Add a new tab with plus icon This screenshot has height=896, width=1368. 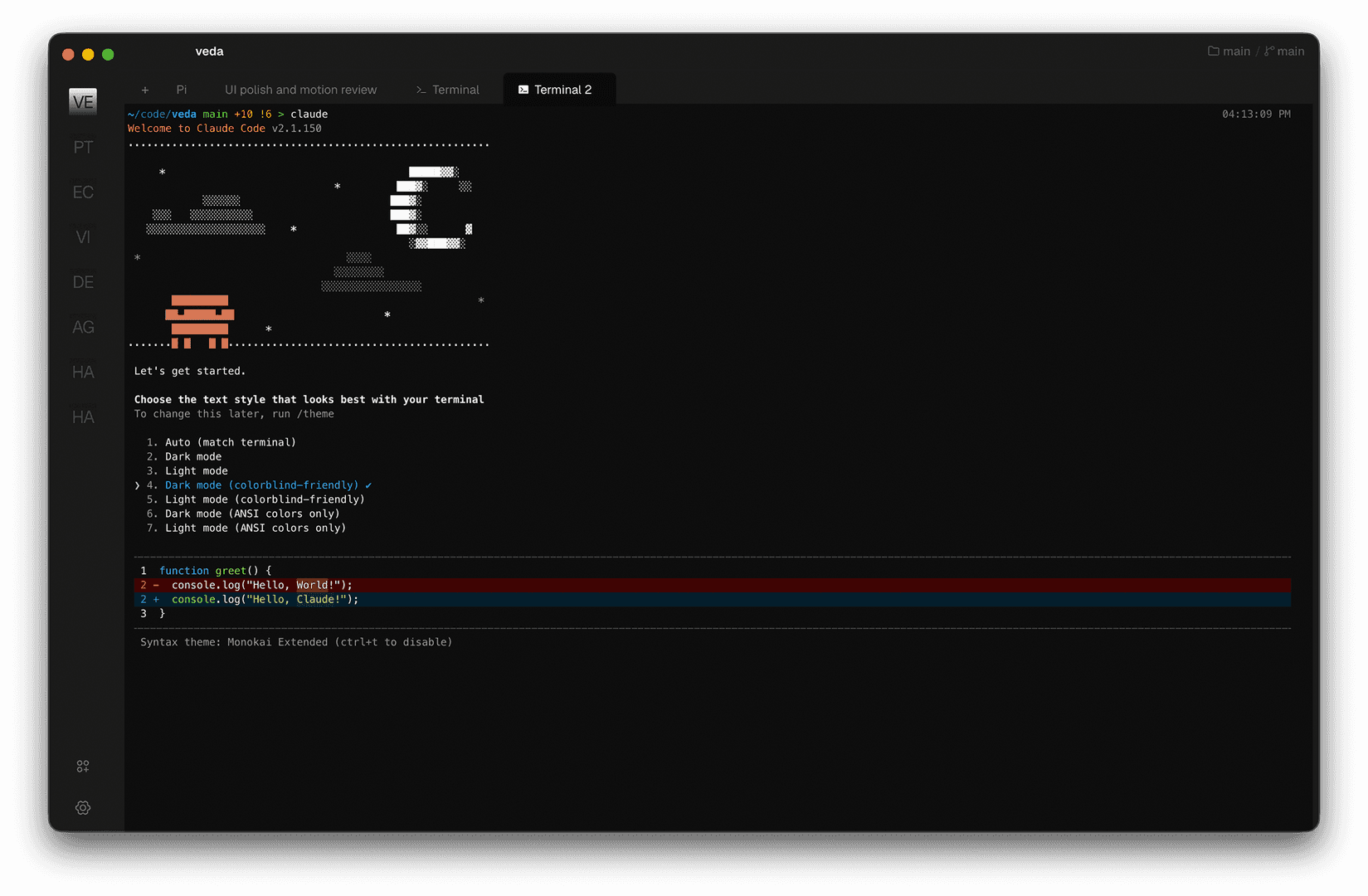tap(145, 90)
